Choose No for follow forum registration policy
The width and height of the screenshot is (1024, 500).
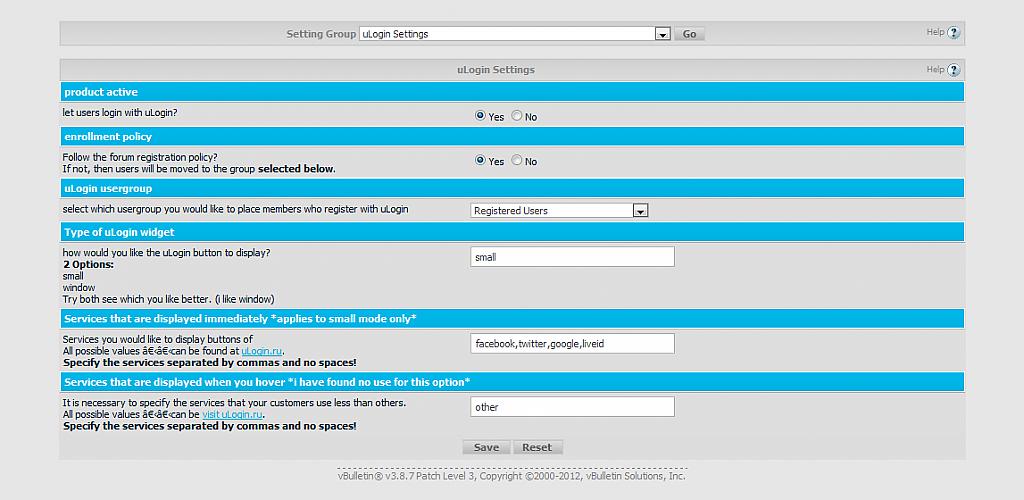click(517, 160)
